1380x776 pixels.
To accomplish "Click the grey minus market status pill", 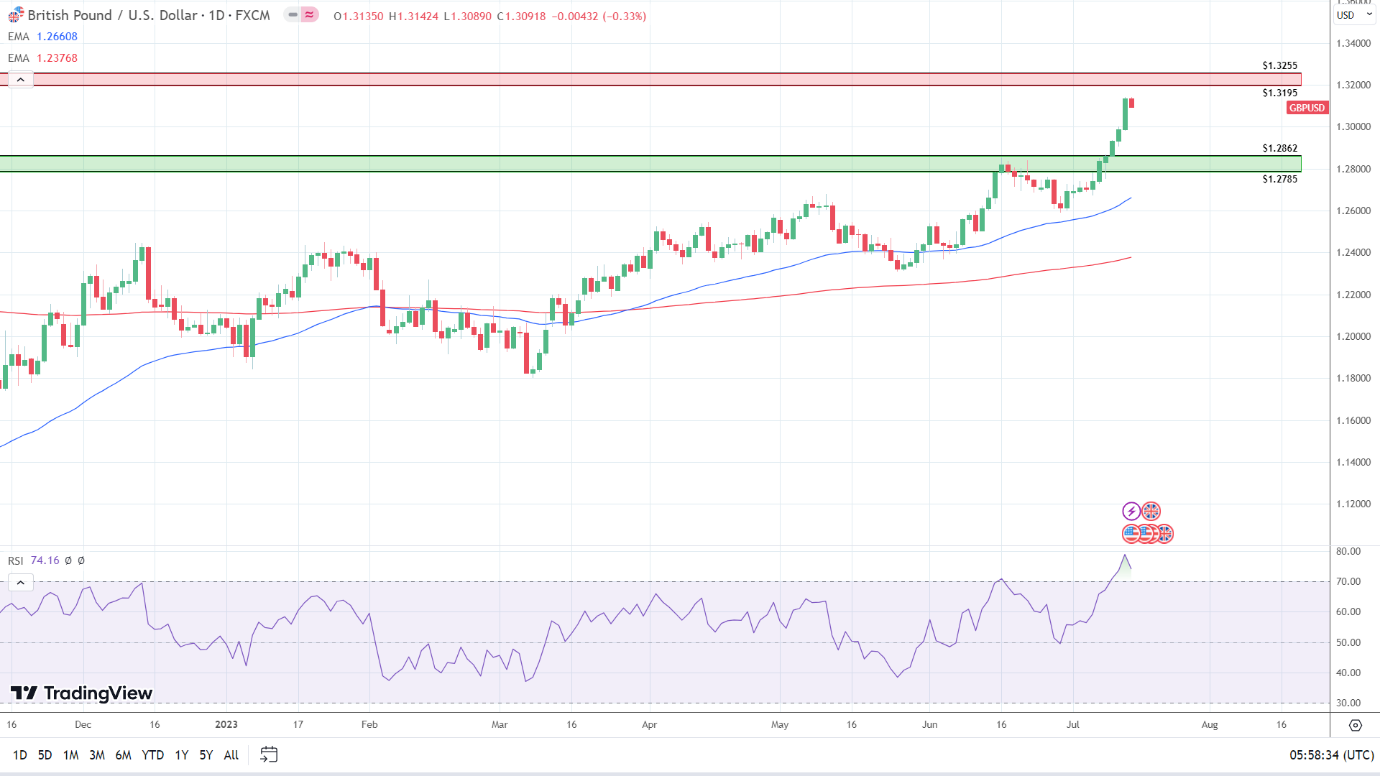I will [290, 16].
